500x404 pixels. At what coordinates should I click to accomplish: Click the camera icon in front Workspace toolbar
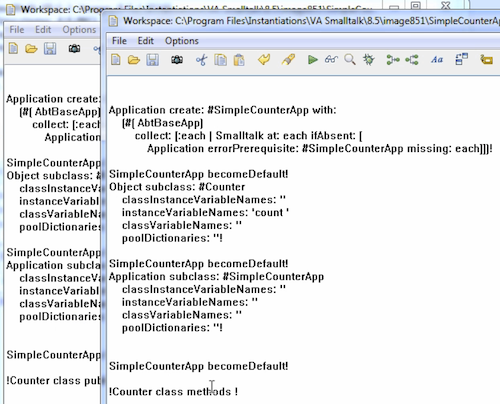(x=177, y=60)
